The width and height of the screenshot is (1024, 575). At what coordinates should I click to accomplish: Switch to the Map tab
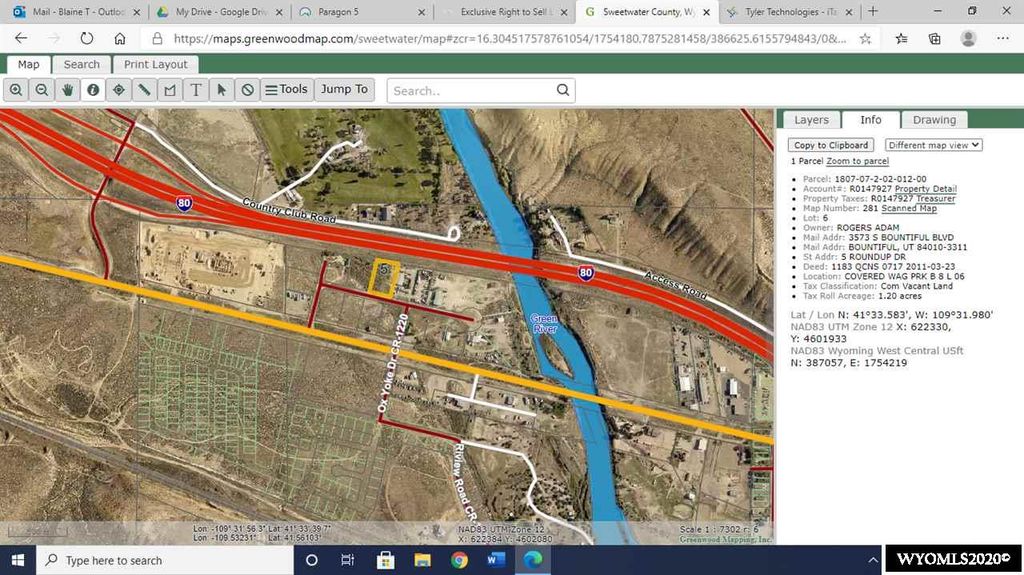[28, 64]
